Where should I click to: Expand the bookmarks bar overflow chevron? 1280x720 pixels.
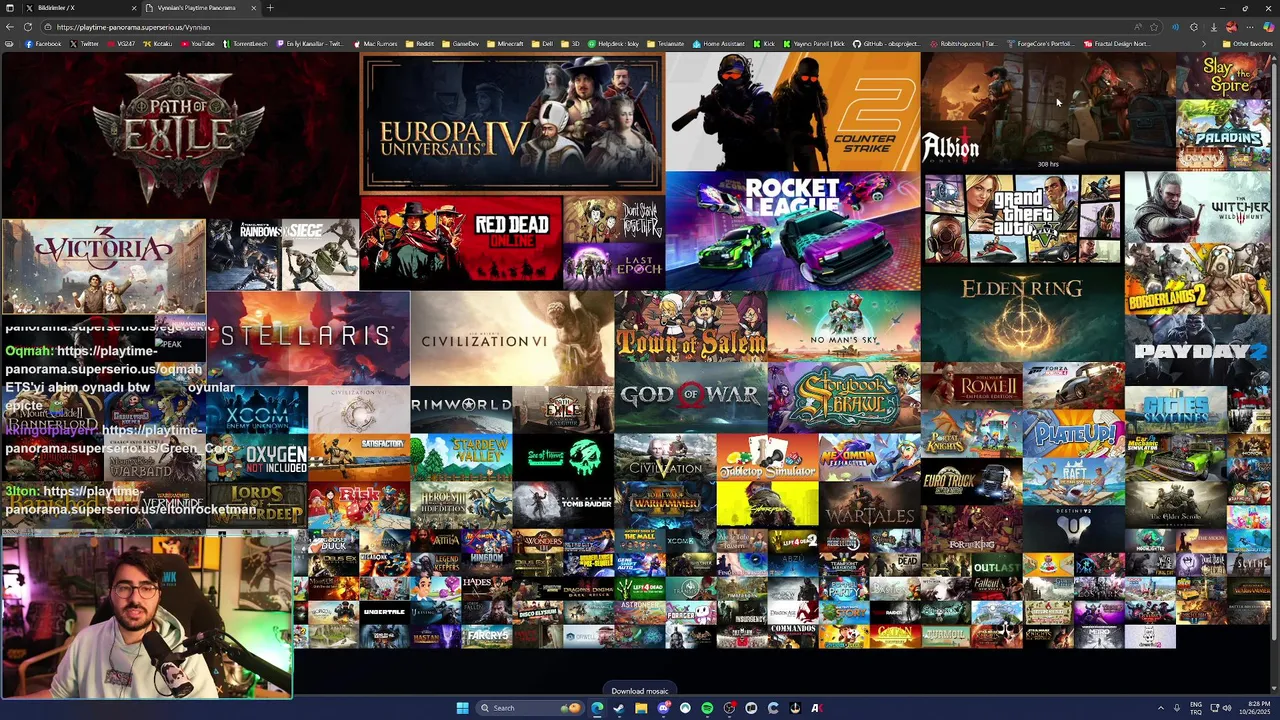pos(1204,44)
